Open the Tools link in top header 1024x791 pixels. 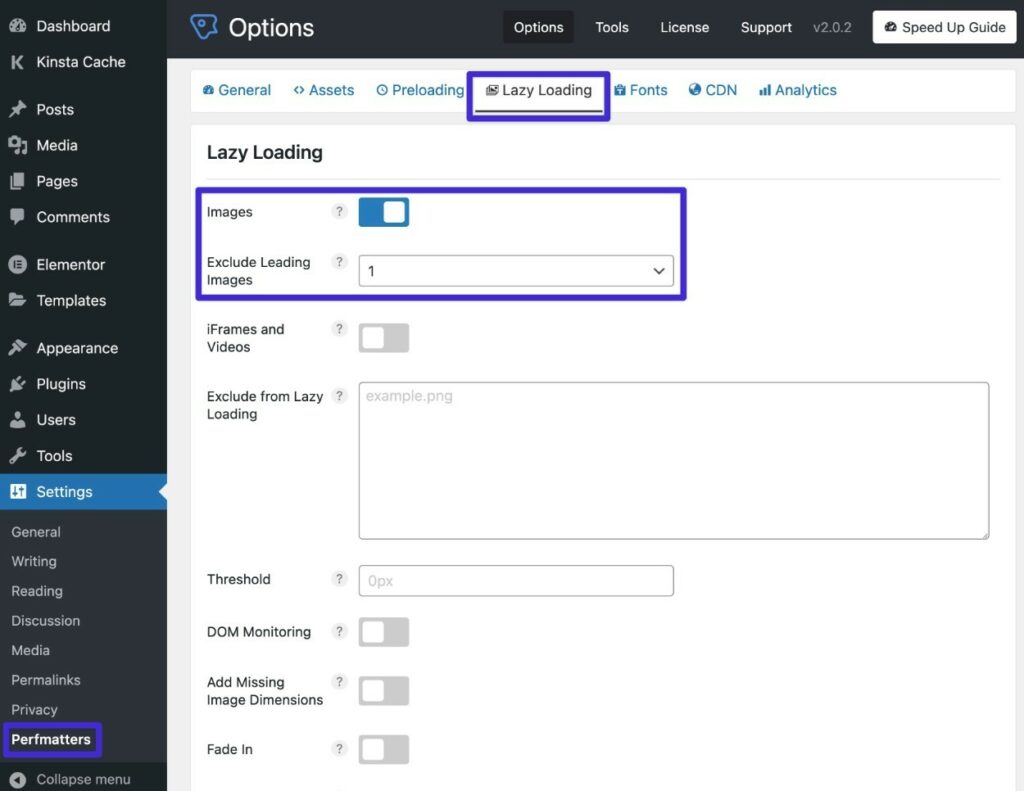click(612, 27)
